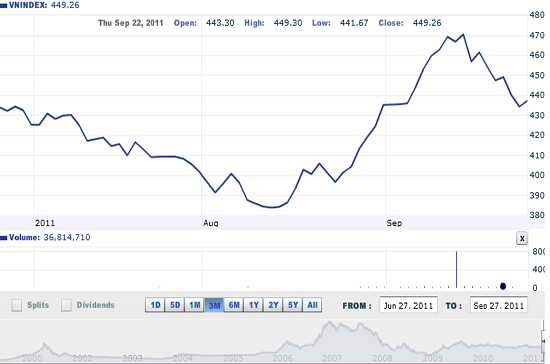Click the VNINDEX: 449.26 title text
The height and width of the screenshot is (364, 550).
(x=44, y=5)
